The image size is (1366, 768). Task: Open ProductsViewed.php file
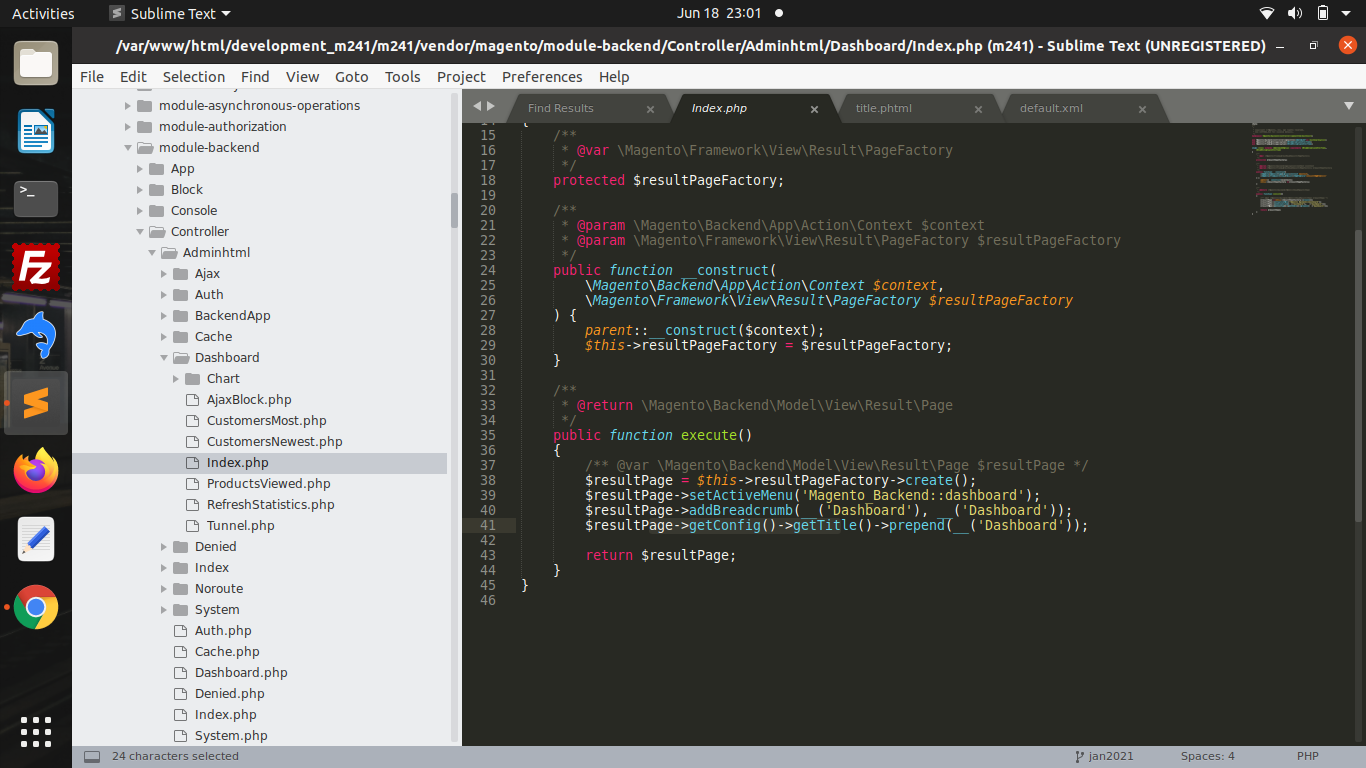pos(268,484)
